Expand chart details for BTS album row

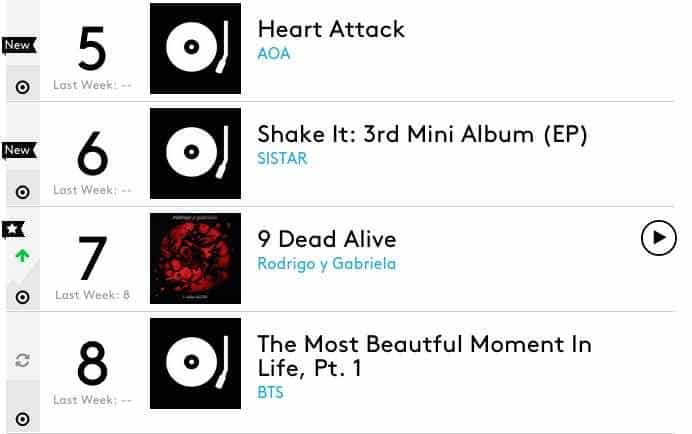tap(22, 419)
